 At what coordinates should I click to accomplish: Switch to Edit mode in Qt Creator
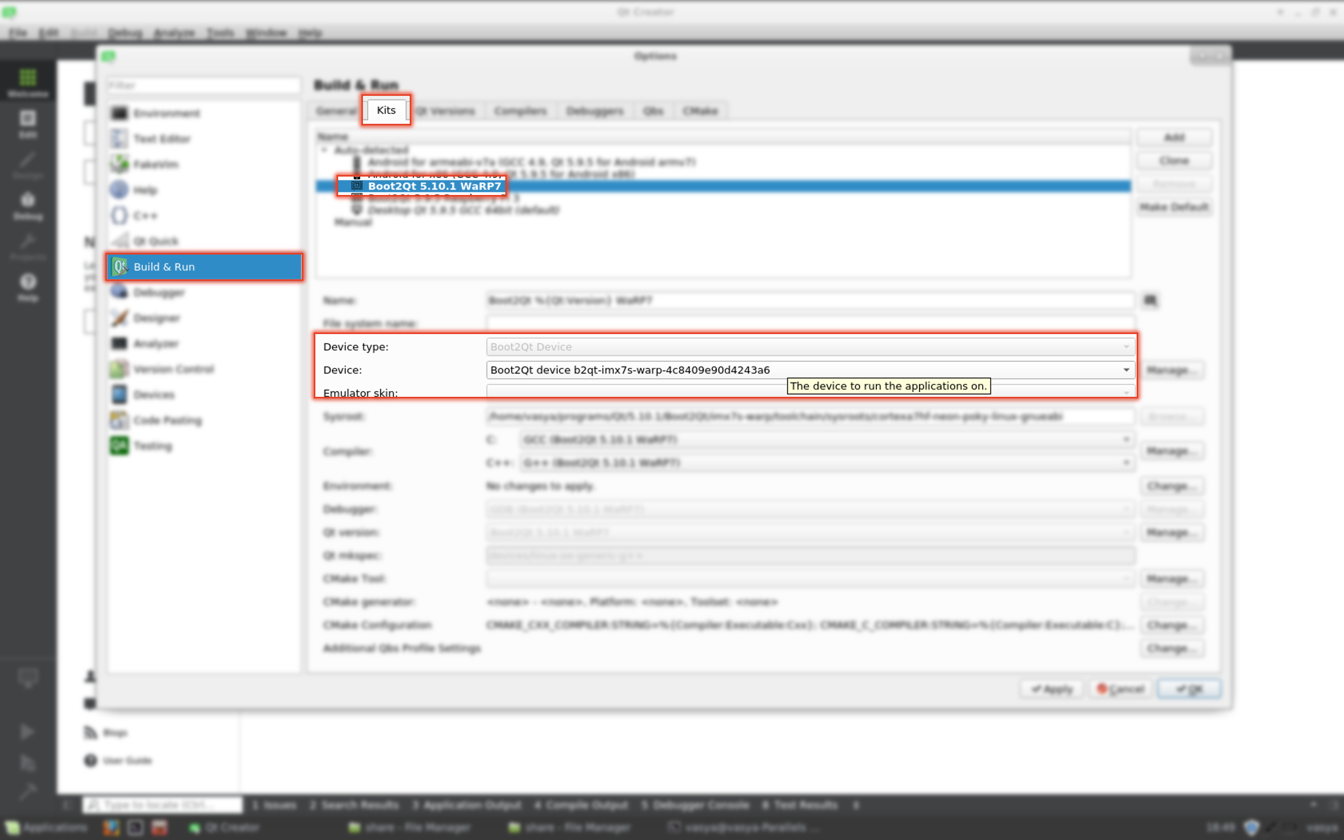[28, 124]
